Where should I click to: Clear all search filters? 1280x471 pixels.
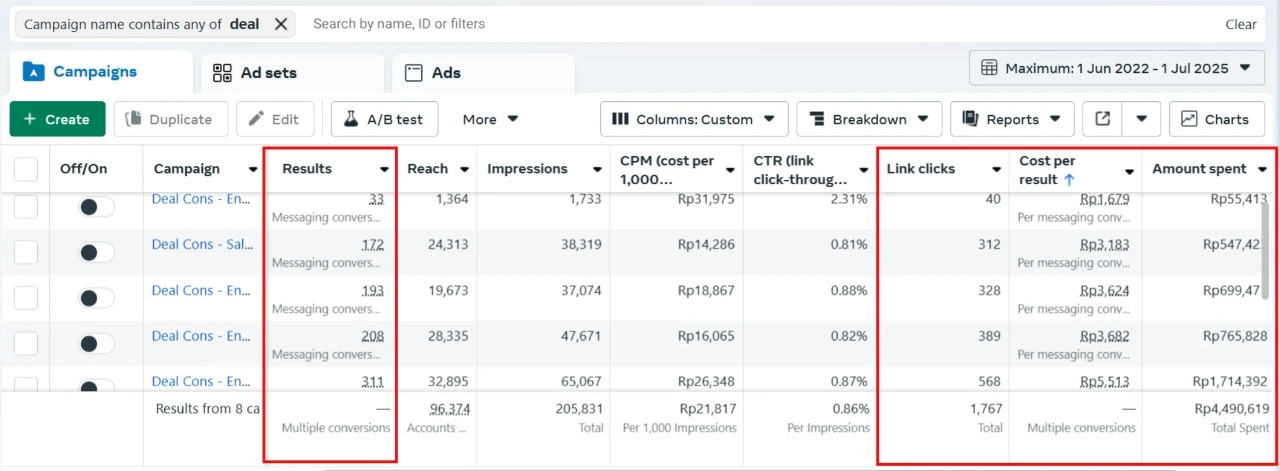pos(1240,24)
